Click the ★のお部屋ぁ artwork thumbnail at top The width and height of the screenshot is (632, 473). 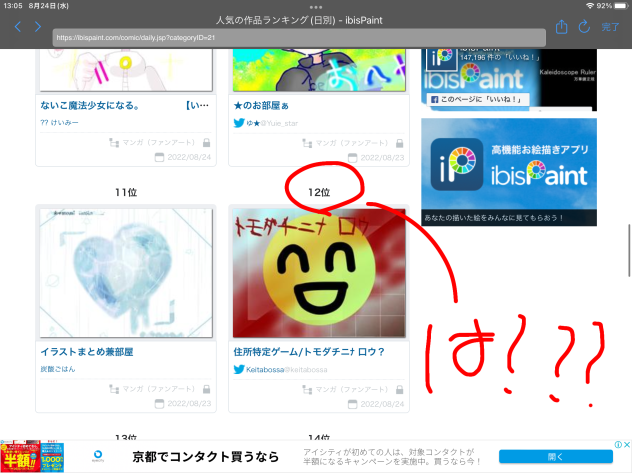[319, 70]
